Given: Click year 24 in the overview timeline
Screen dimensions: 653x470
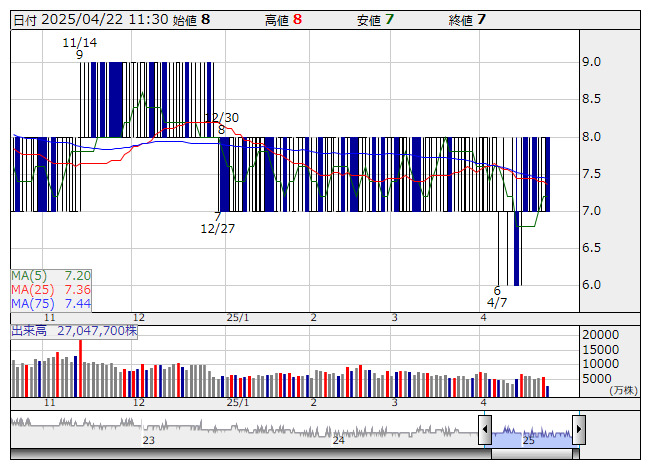Looking at the screenshot, I should pyautogui.click(x=339, y=440).
